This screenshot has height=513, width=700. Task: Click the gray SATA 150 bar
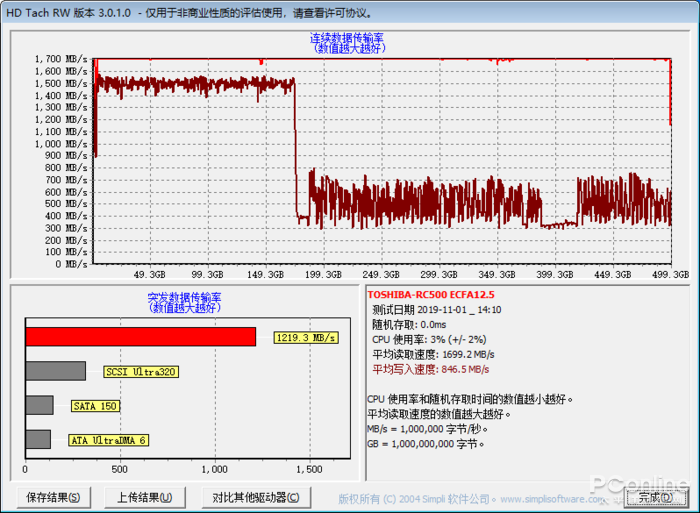coord(39,405)
